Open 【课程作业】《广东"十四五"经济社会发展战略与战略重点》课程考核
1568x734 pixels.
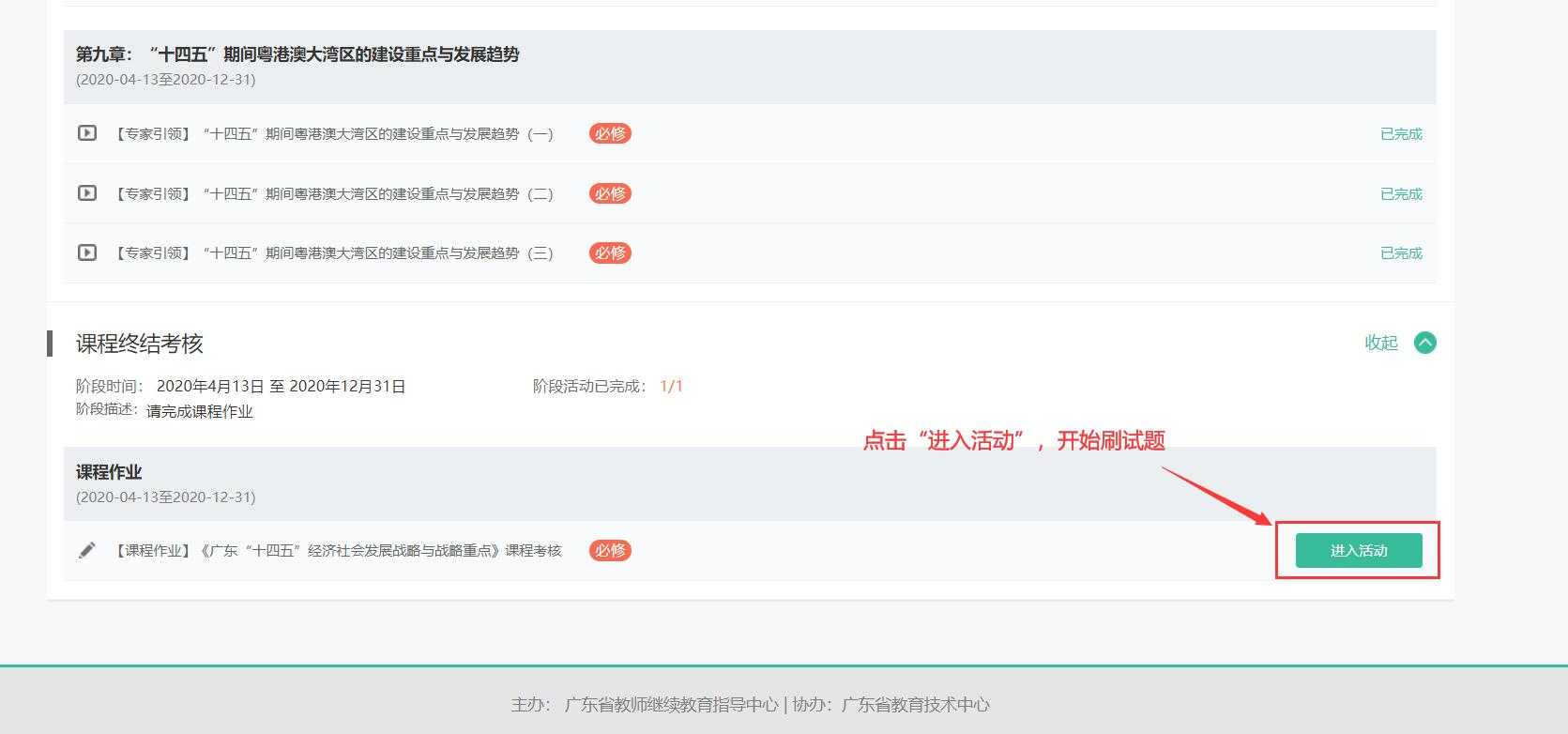337,551
